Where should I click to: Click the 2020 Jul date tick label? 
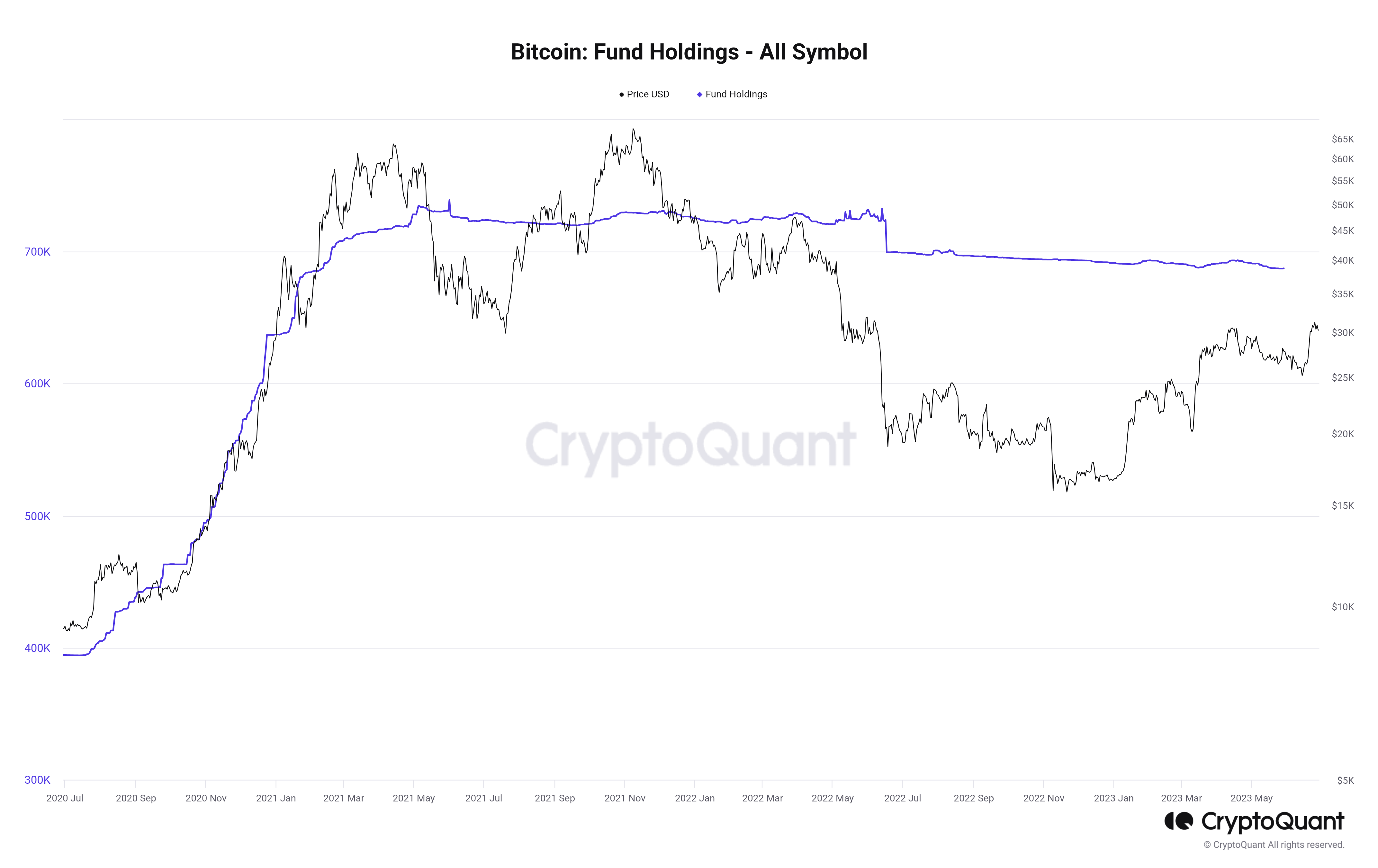pyautogui.click(x=65, y=798)
